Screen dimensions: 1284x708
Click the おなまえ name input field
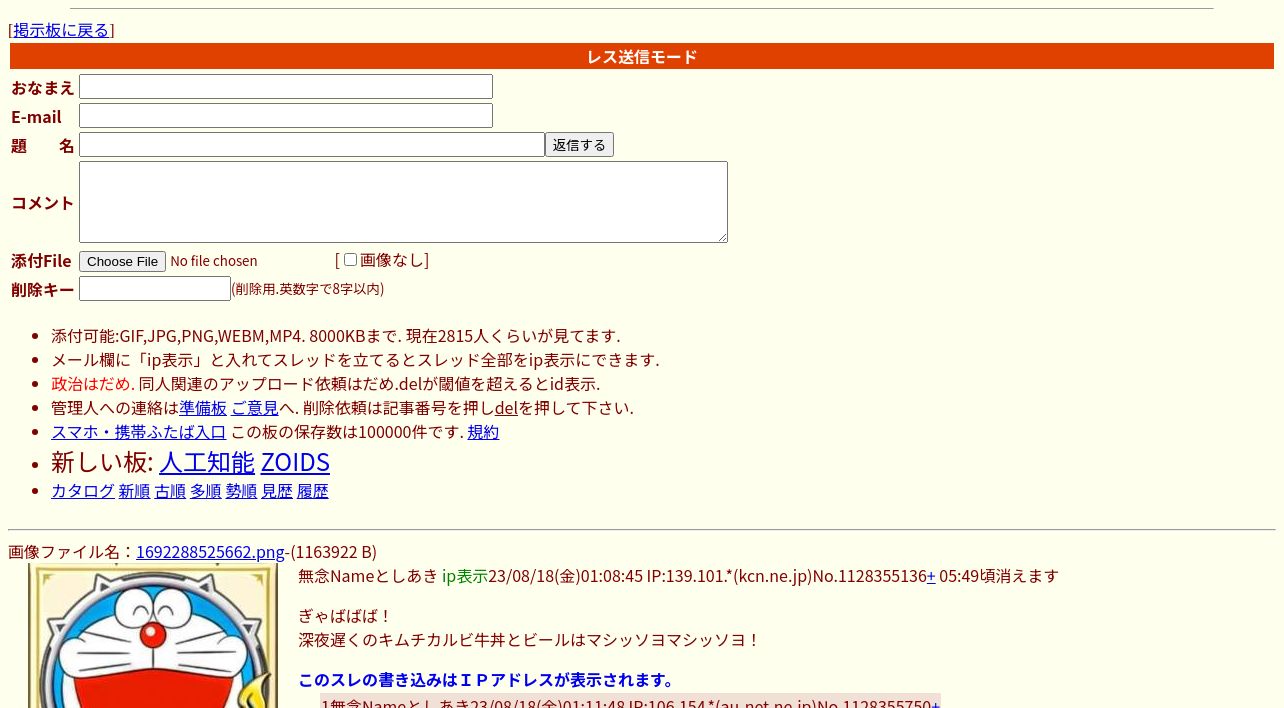[286, 87]
